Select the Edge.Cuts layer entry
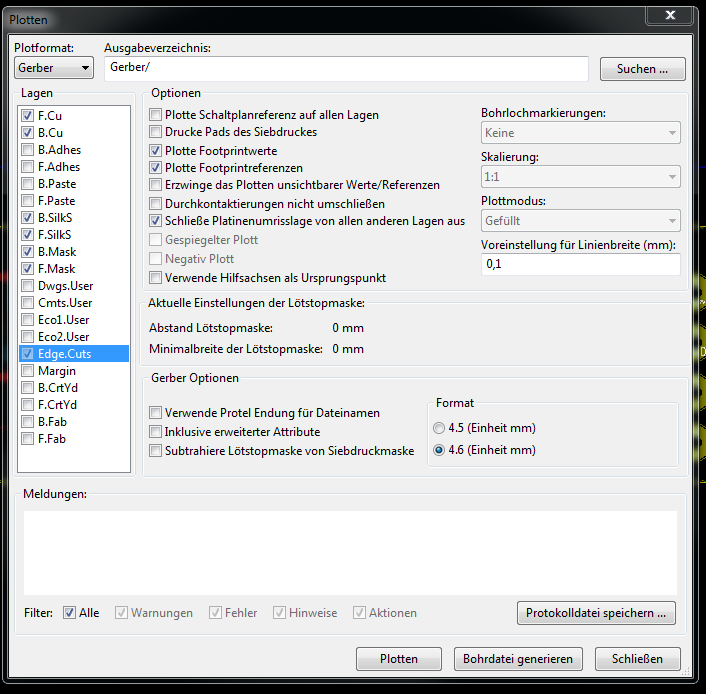The image size is (706, 694). (x=64, y=354)
